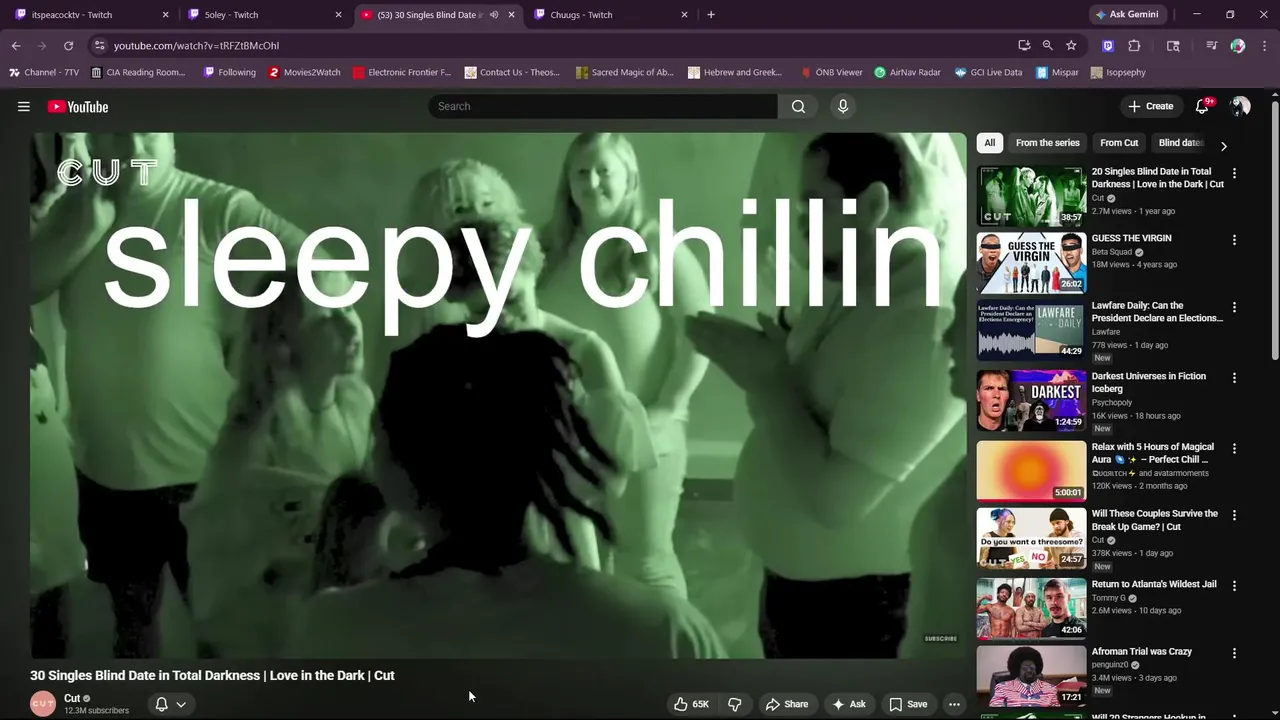
Task: Open the Chrome extensions puzzle icon
Action: pos(1134,45)
